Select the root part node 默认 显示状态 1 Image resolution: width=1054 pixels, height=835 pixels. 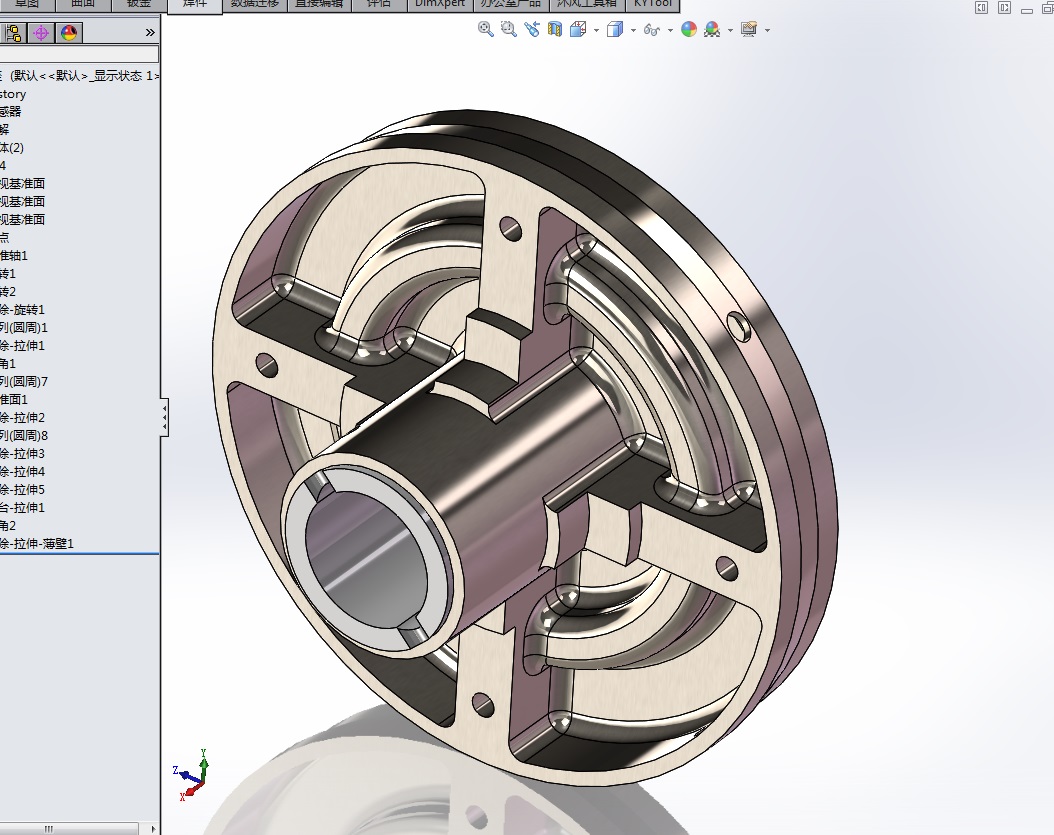coord(79,76)
